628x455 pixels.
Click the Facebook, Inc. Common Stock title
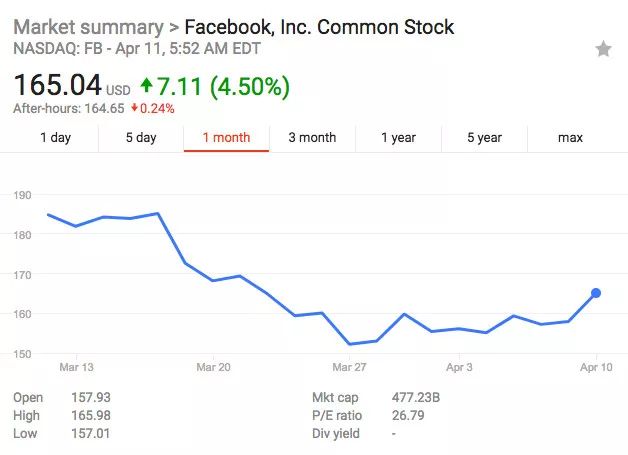point(319,27)
